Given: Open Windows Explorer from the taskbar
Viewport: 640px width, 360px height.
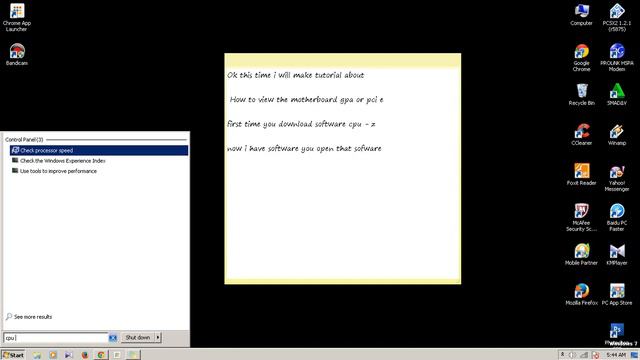Looking at the screenshot, I should click(x=37, y=355).
